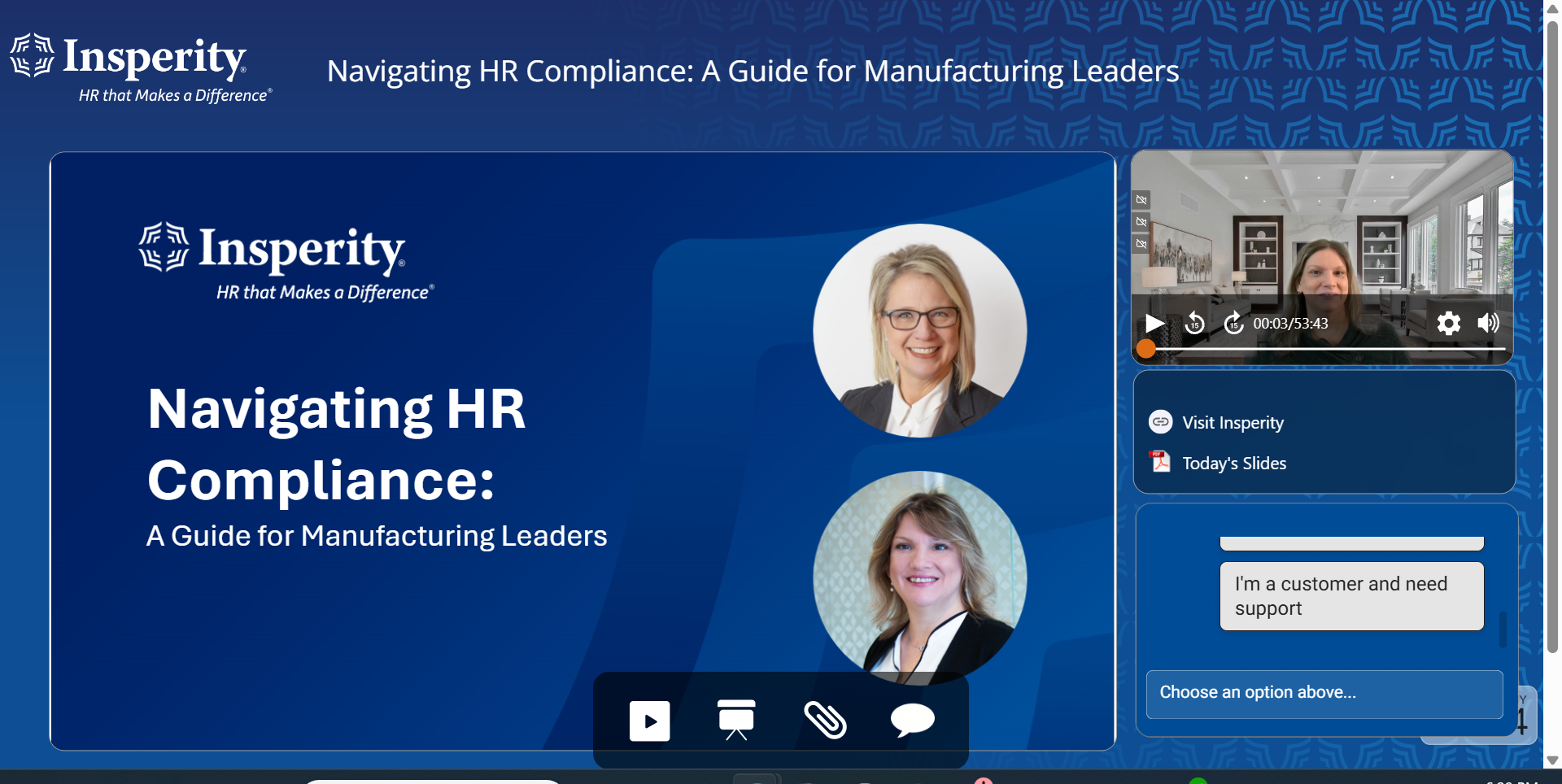Click the Insperity logo on the slide
Image resolution: width=1562 pixels, height=784 pixels.
coord(286,262)
